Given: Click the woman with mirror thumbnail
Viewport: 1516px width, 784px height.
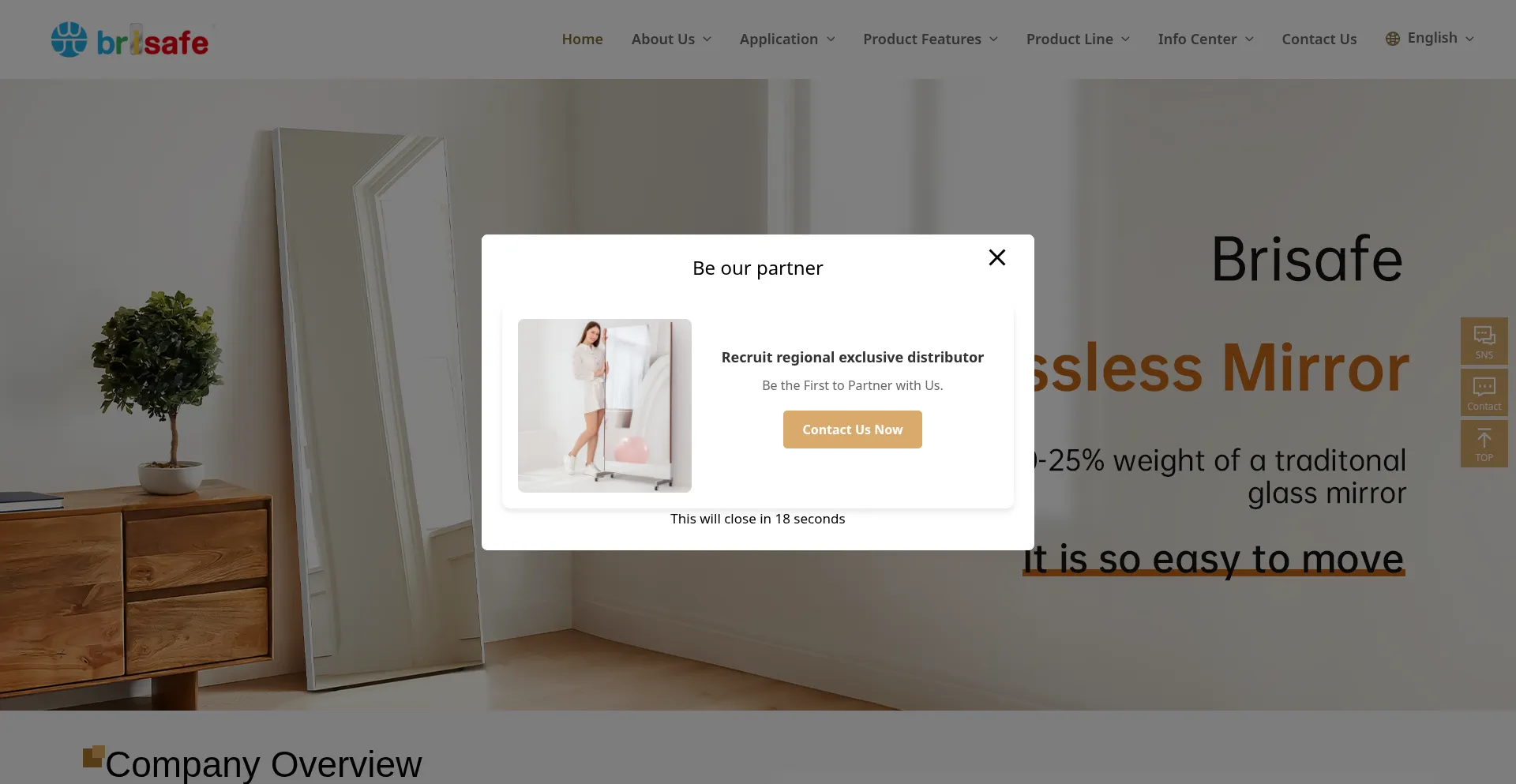Looking at the screenshot, I should coord(605,406).
